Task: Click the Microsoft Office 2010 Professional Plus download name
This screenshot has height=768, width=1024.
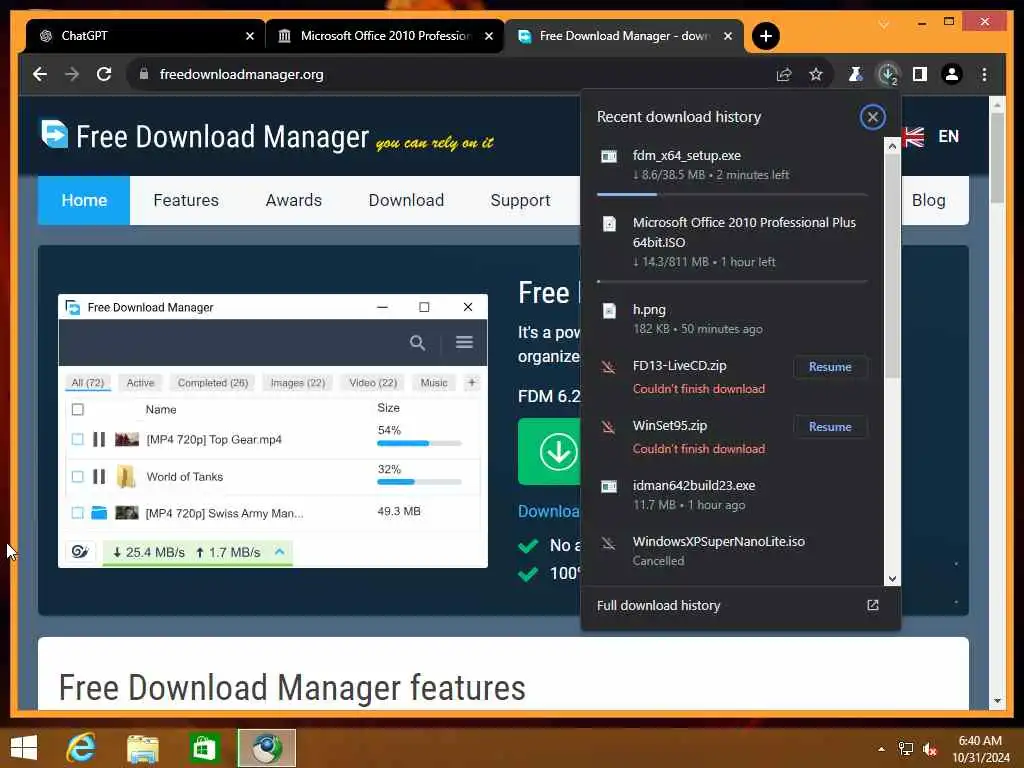Action: pos(744,232)
